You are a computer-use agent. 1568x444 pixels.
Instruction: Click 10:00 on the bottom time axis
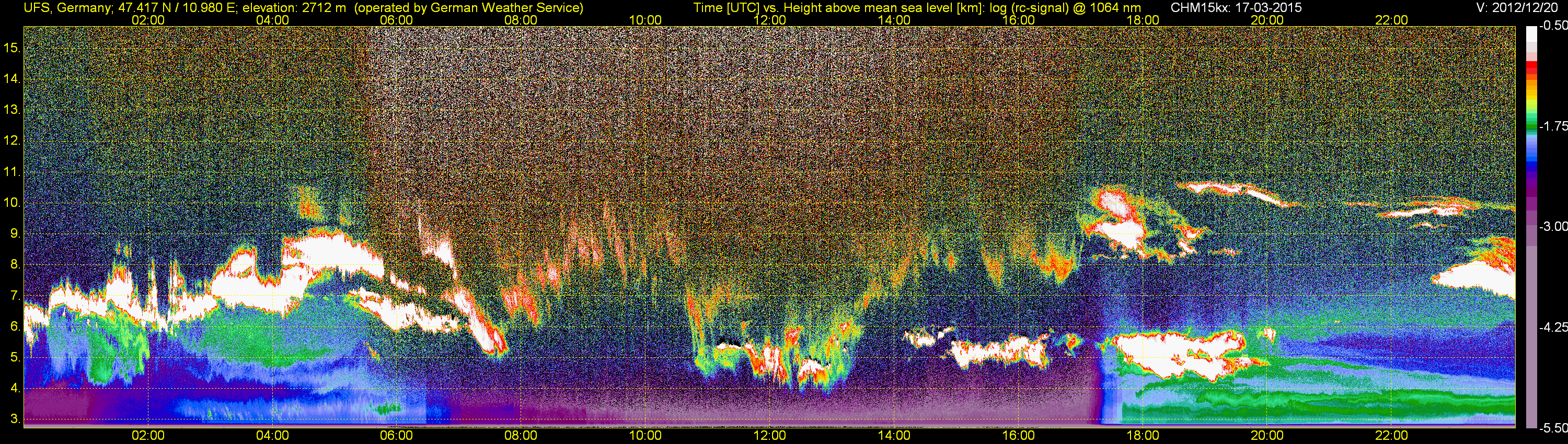tap(645, 436)
